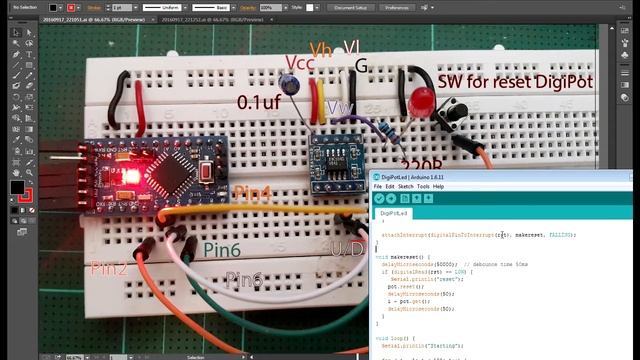This screenshot has width=640, height=360.
Task: Select the Gradient tool
Action: click(x=29, y=129)
